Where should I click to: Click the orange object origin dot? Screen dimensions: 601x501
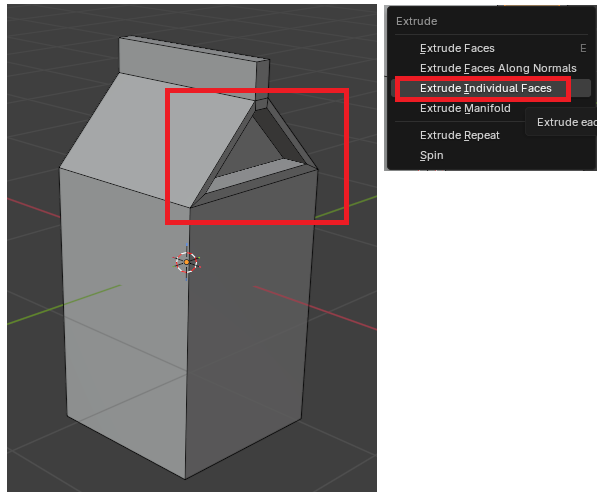click(187, 262)
